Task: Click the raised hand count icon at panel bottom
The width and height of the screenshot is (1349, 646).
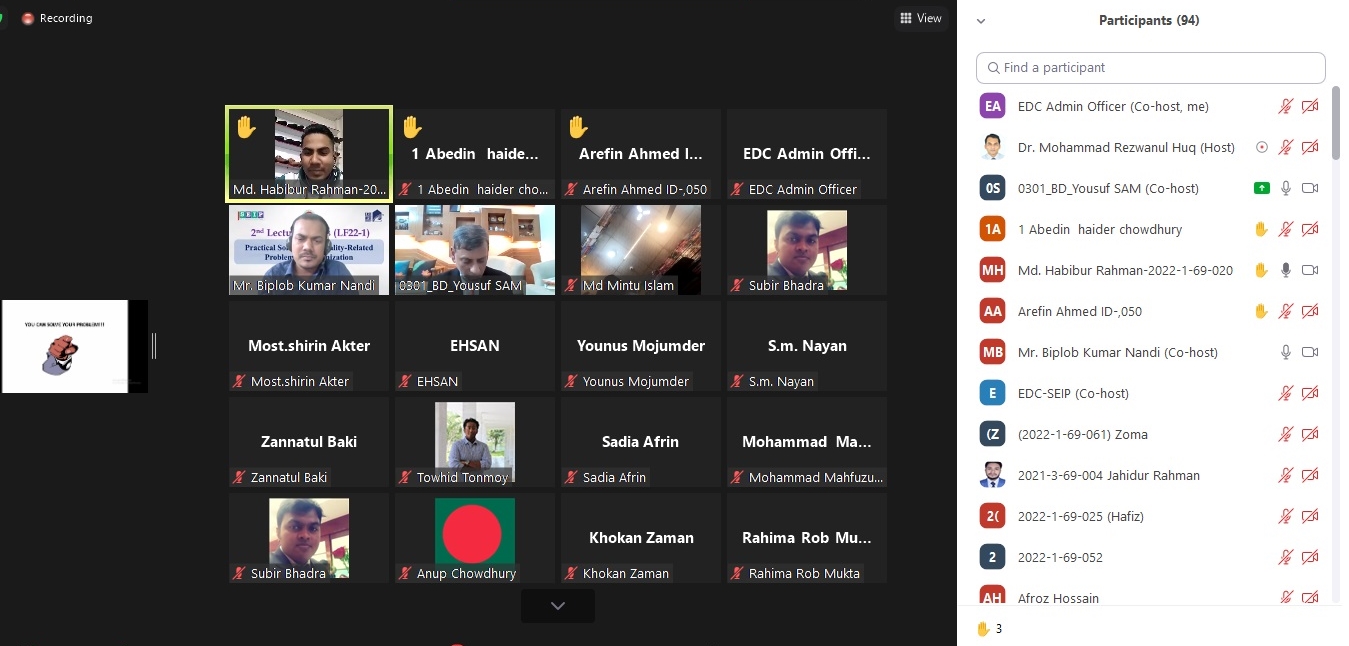Action: click(x=983, y=629)
